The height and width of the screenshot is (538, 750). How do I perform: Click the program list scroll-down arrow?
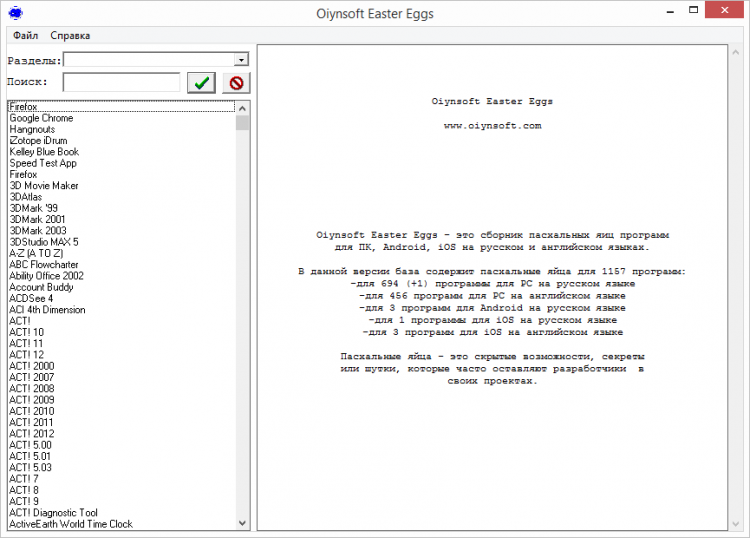pyautogui.click(x=243, y=523)
